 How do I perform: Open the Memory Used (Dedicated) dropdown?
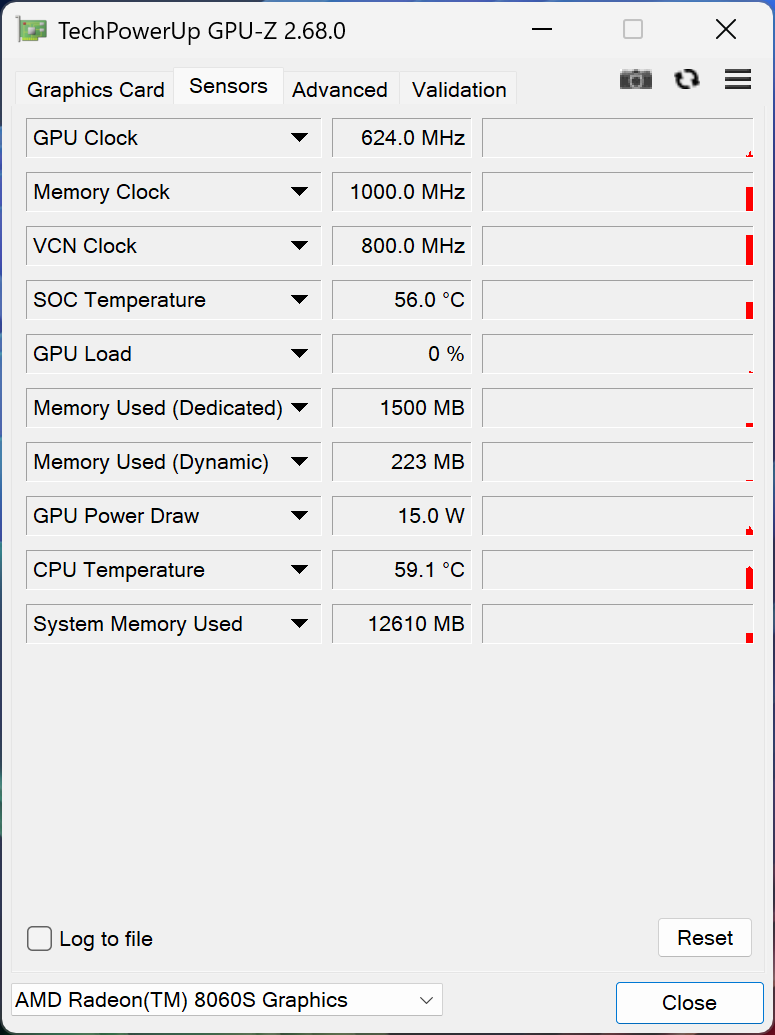pos(299,408)
